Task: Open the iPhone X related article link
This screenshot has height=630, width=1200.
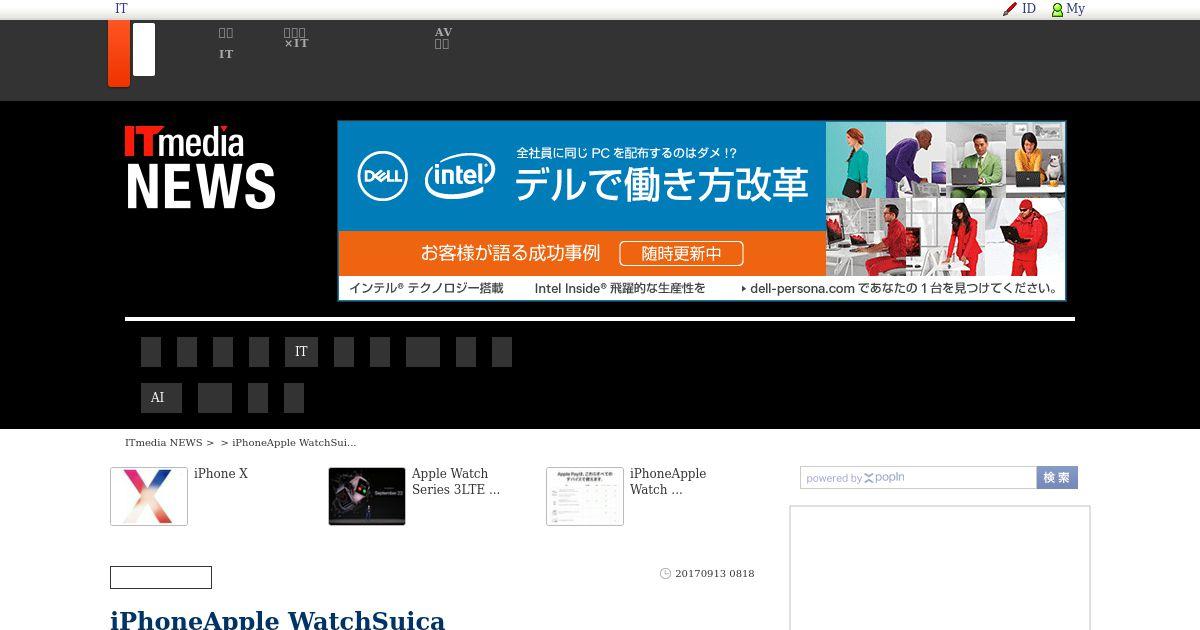Action: [x=221, y=474]
